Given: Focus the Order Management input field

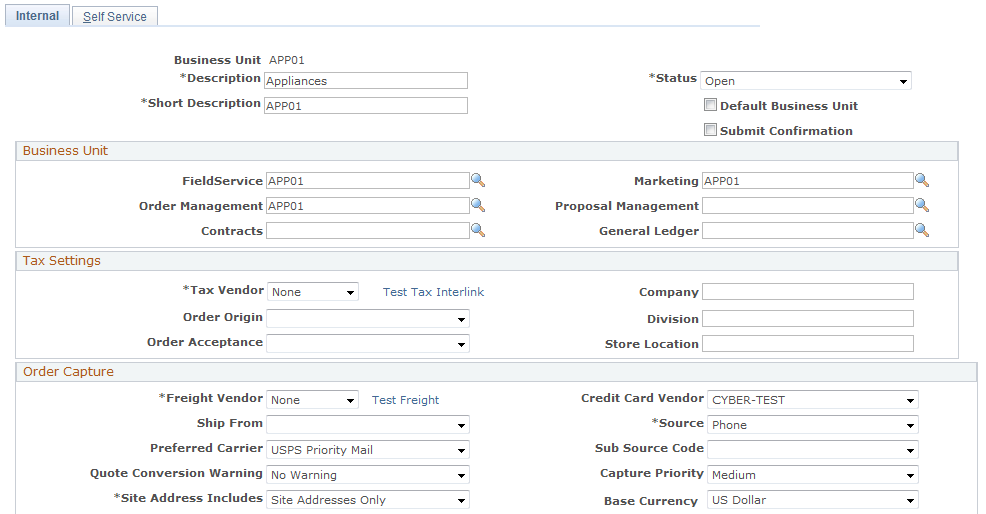Looking at the screenshot, I should coord(368,206).
